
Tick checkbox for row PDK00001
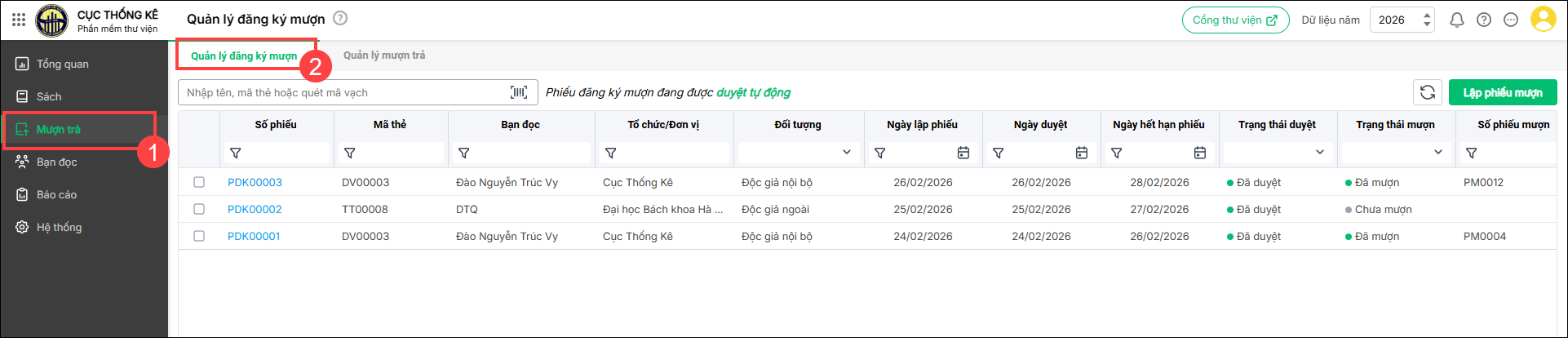click(199, 236)
